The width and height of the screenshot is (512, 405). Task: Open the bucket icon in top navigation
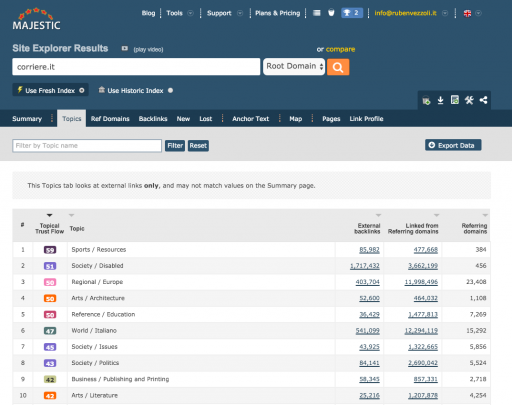tap(331, 13)
